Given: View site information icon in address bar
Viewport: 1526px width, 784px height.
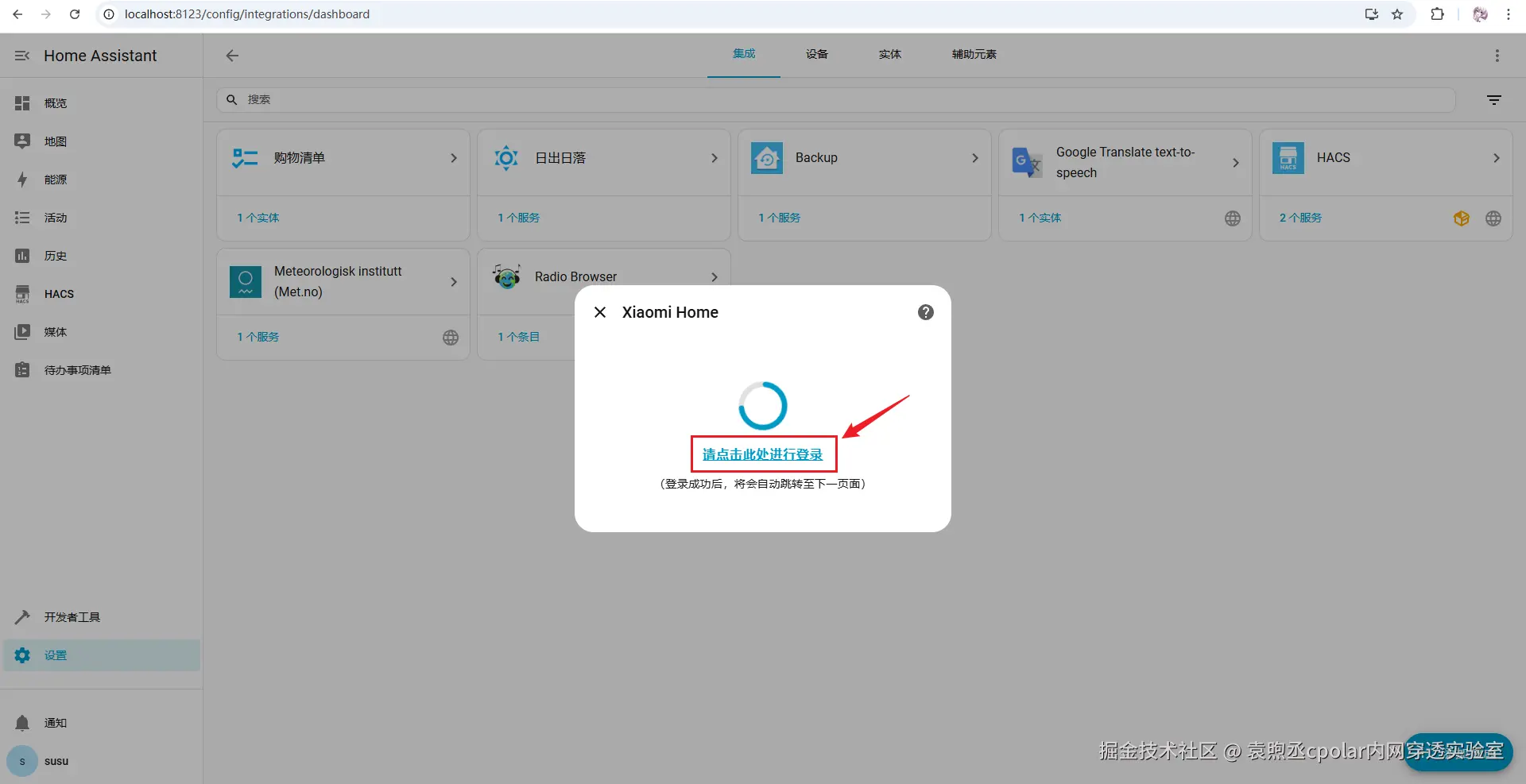Looking at the screenshot, I should pos(109,14).
